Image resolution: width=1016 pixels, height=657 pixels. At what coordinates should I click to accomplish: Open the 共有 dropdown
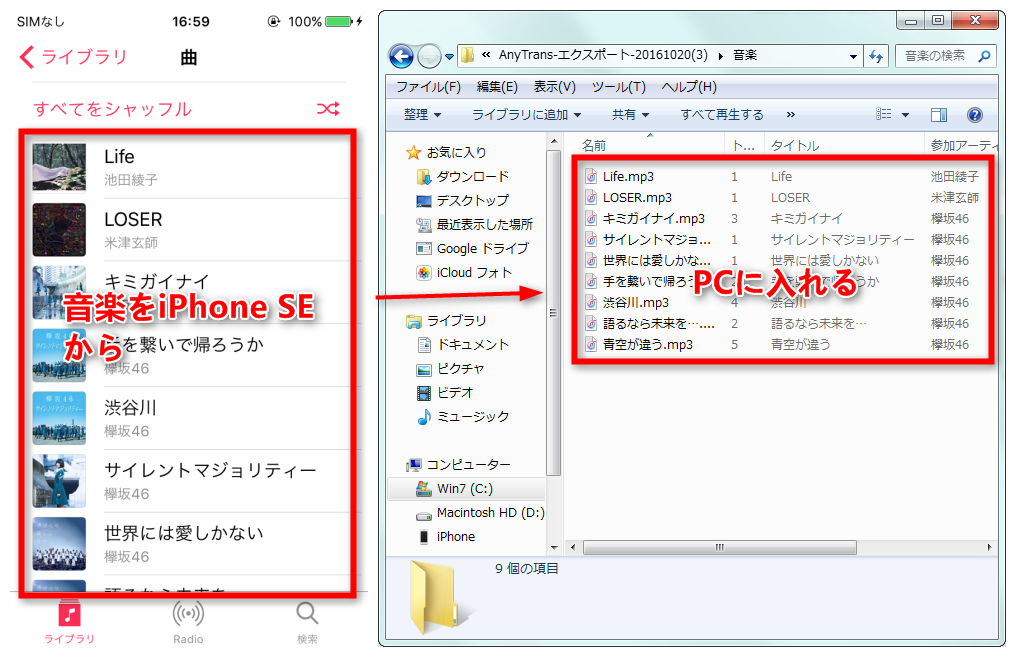point(630,115)
